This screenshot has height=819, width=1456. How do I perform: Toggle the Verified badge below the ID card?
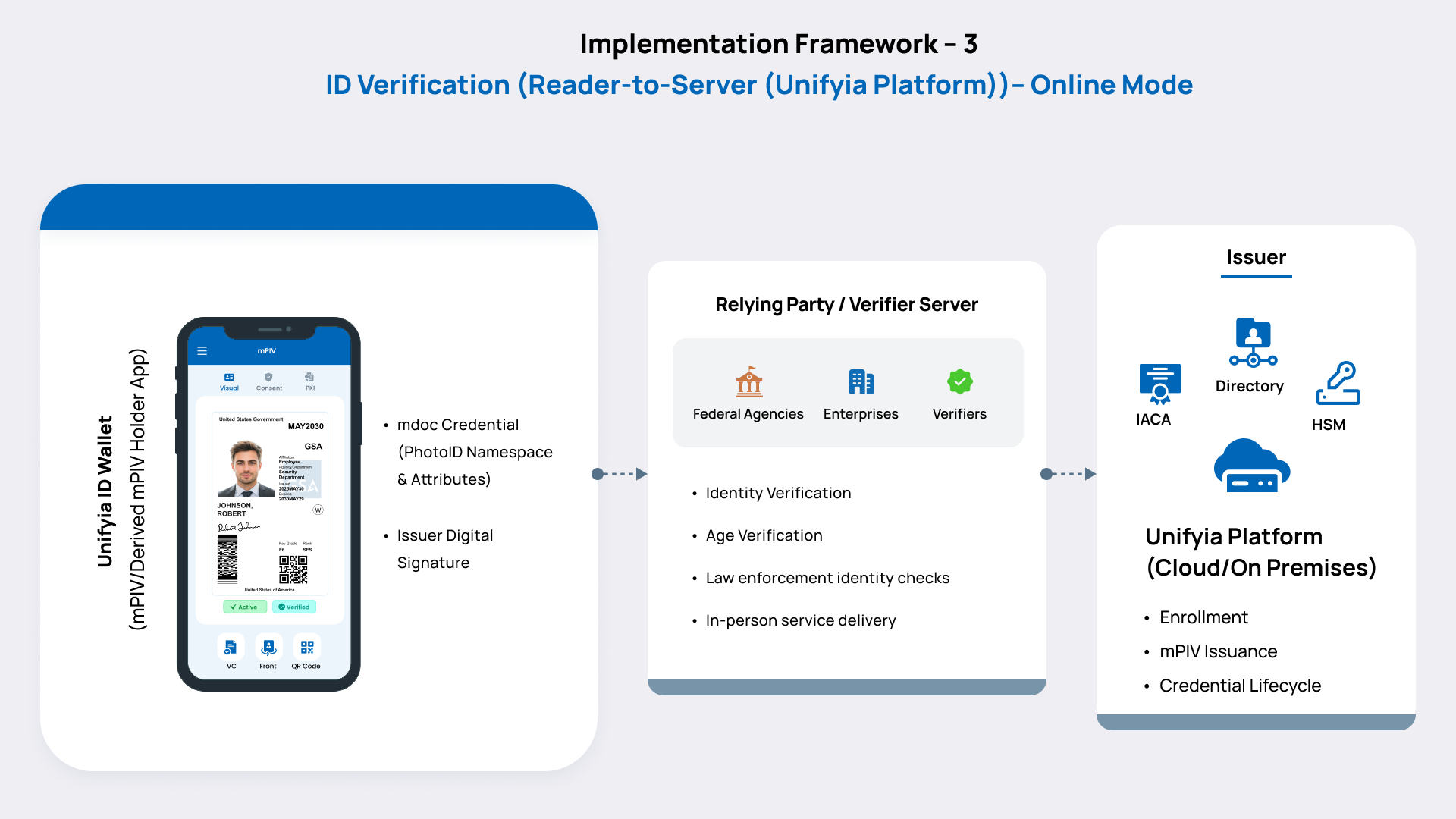click(294, 607)
